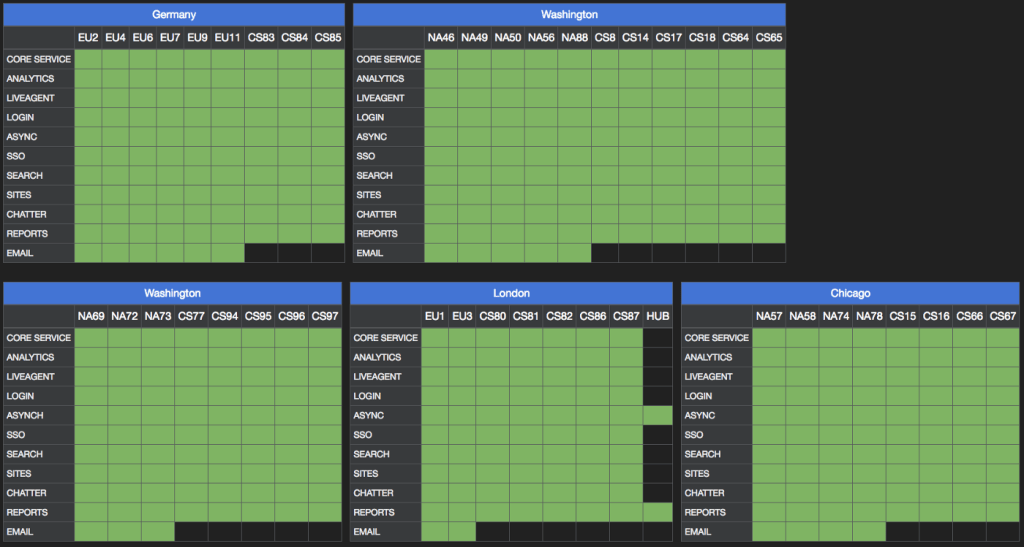Screen dimensions: 1024x547
Task: Choose the EU11 column header
Action: pyautogui.click(x=227, y=38)
